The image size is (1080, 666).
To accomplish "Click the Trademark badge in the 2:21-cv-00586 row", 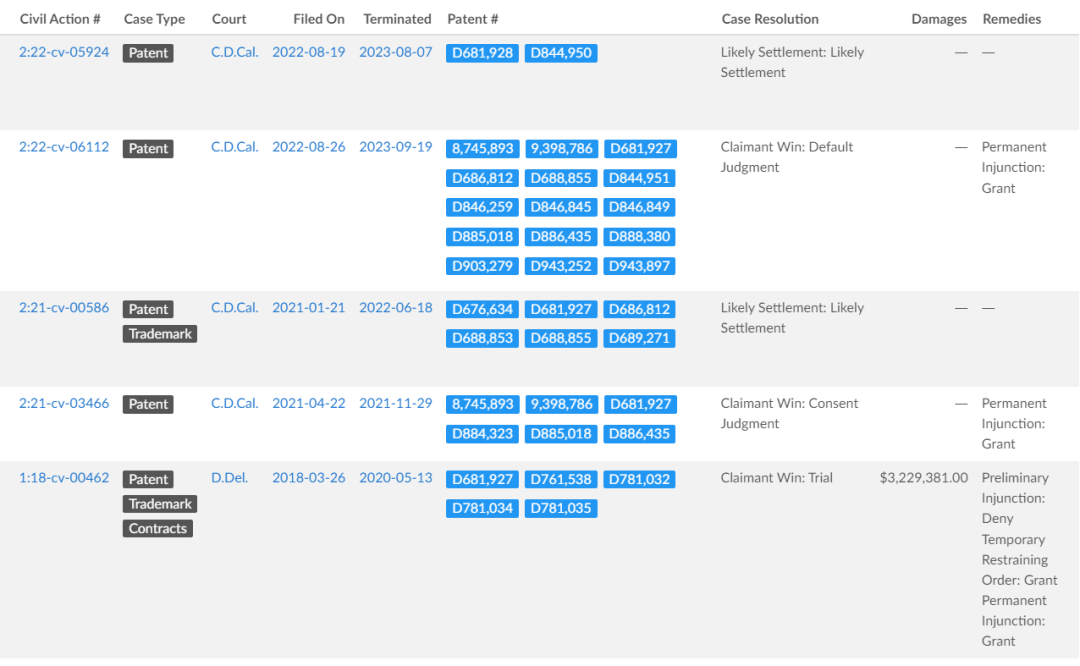I will [160, 334].
